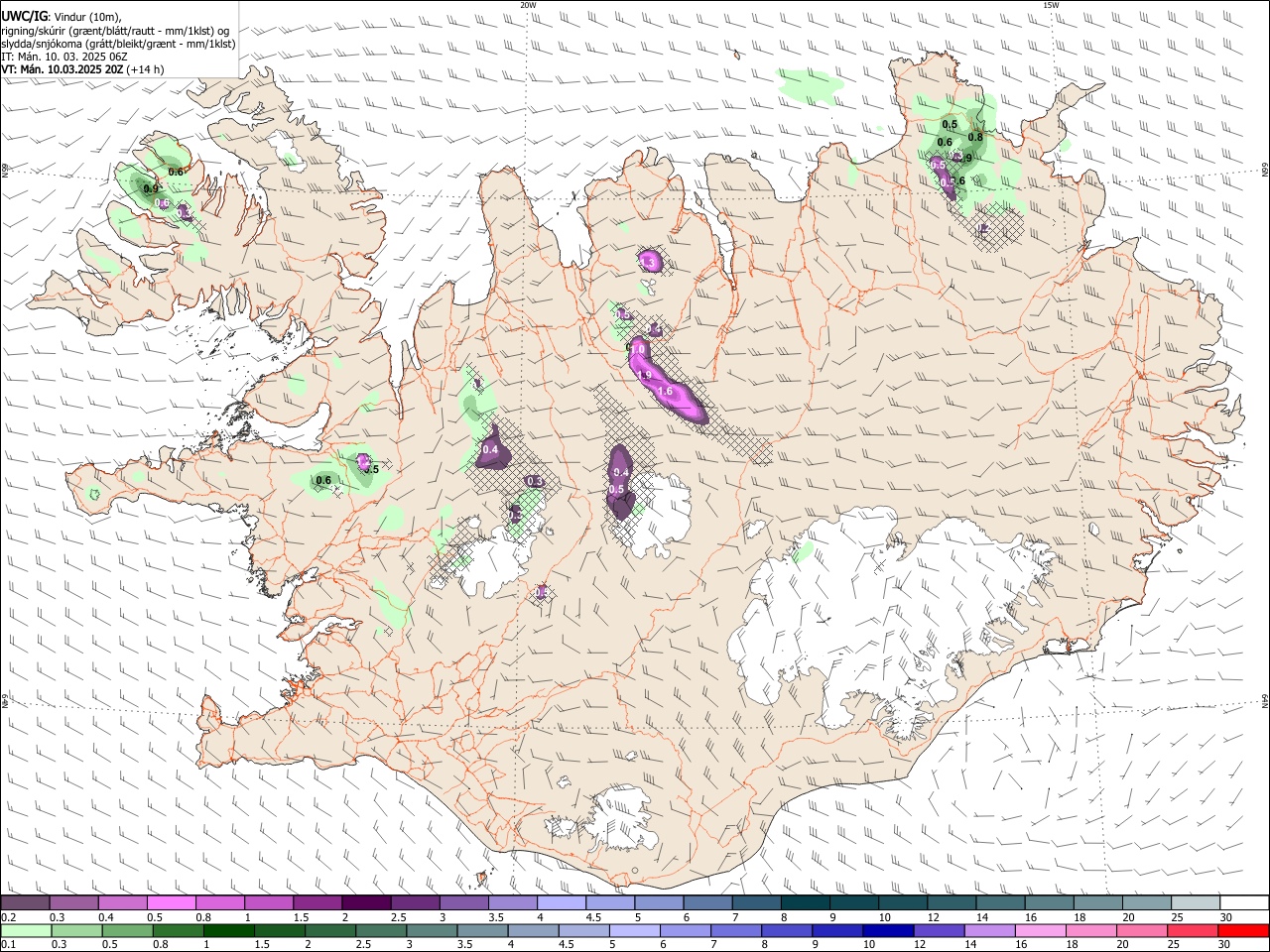This screenshot has width=1270, height=952.
Task: Pick the palest green 0.1–0.3 swatch, lower scale
Action: [x=26, y=930]
